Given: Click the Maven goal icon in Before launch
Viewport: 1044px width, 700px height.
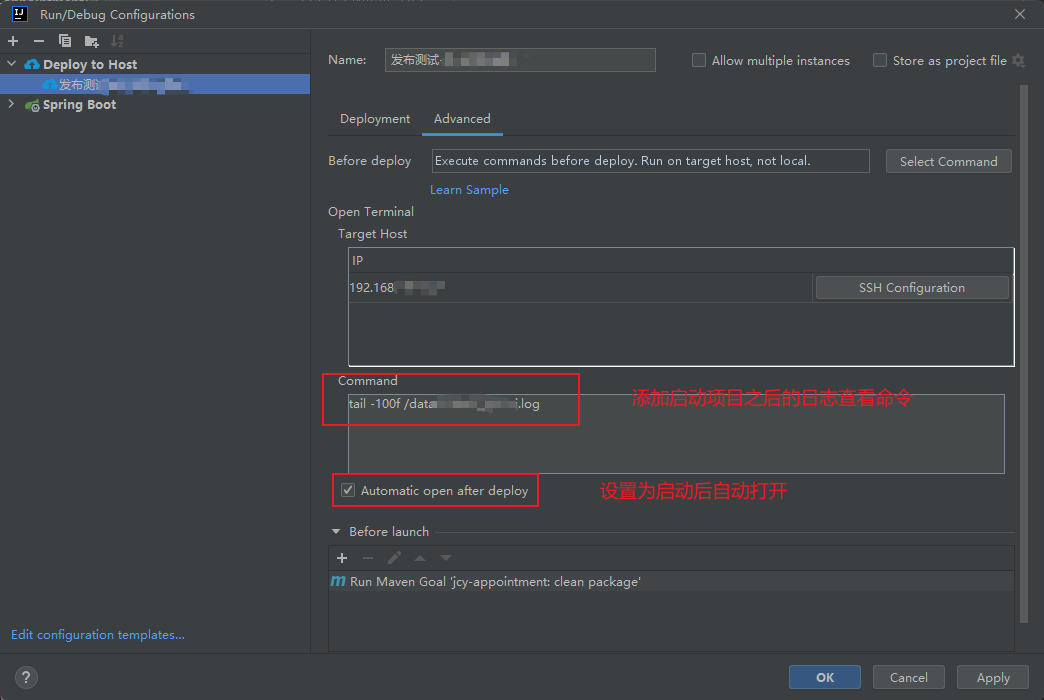Looking at the screenshot, I should pyautogui.click(x=338, y=581).
